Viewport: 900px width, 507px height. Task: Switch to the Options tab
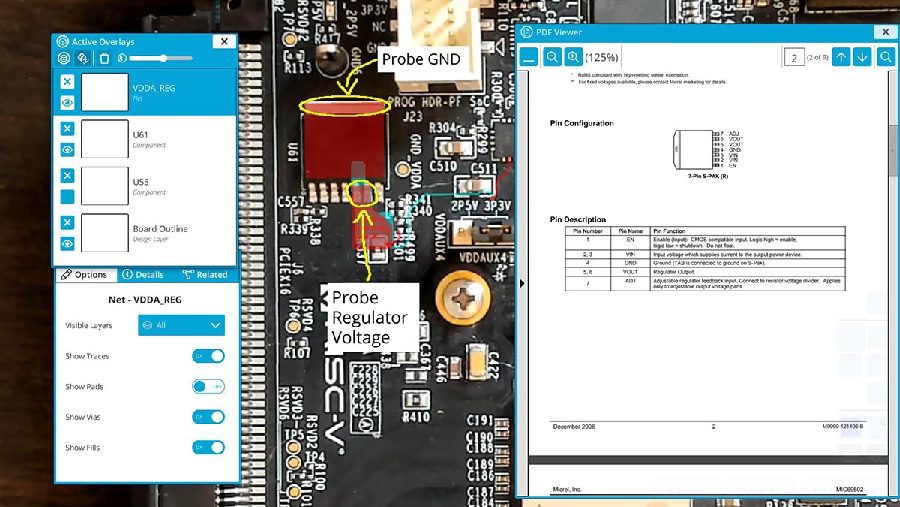point(84,274)
